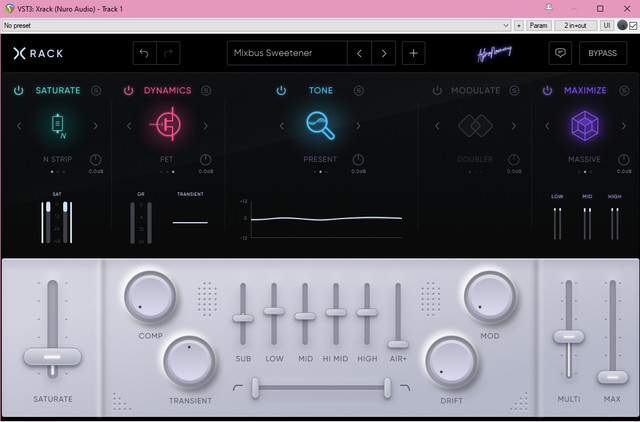Viewport: 640px width, 422px height.
Task: Select next Tone type
Action: [358, 126]
